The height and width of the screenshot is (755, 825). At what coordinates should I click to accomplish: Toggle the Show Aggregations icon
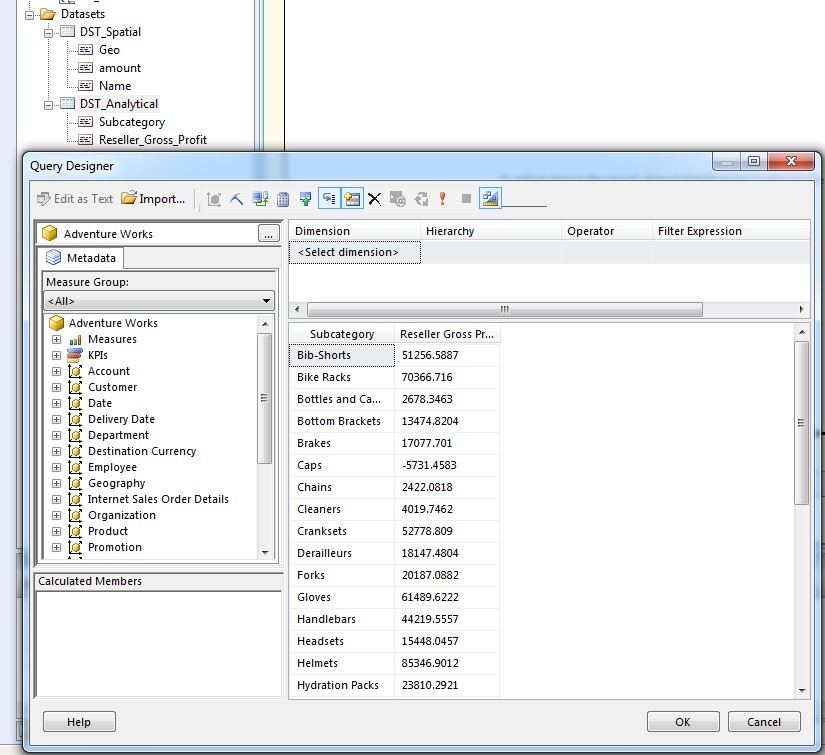[352, 199]
